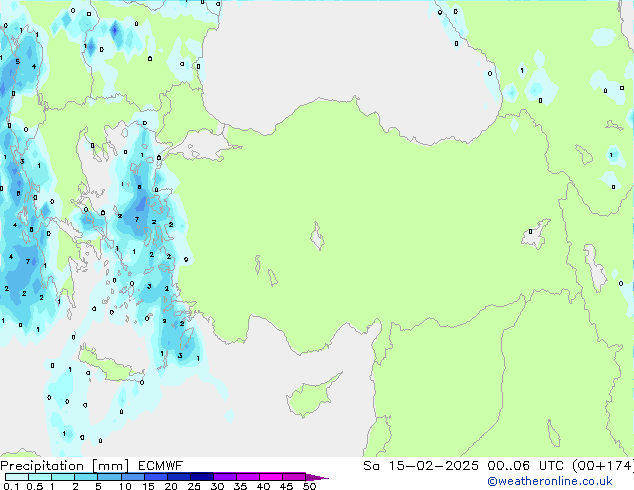Click the '35' legend scale label
The image size is (634, 490).
(240, 486)
